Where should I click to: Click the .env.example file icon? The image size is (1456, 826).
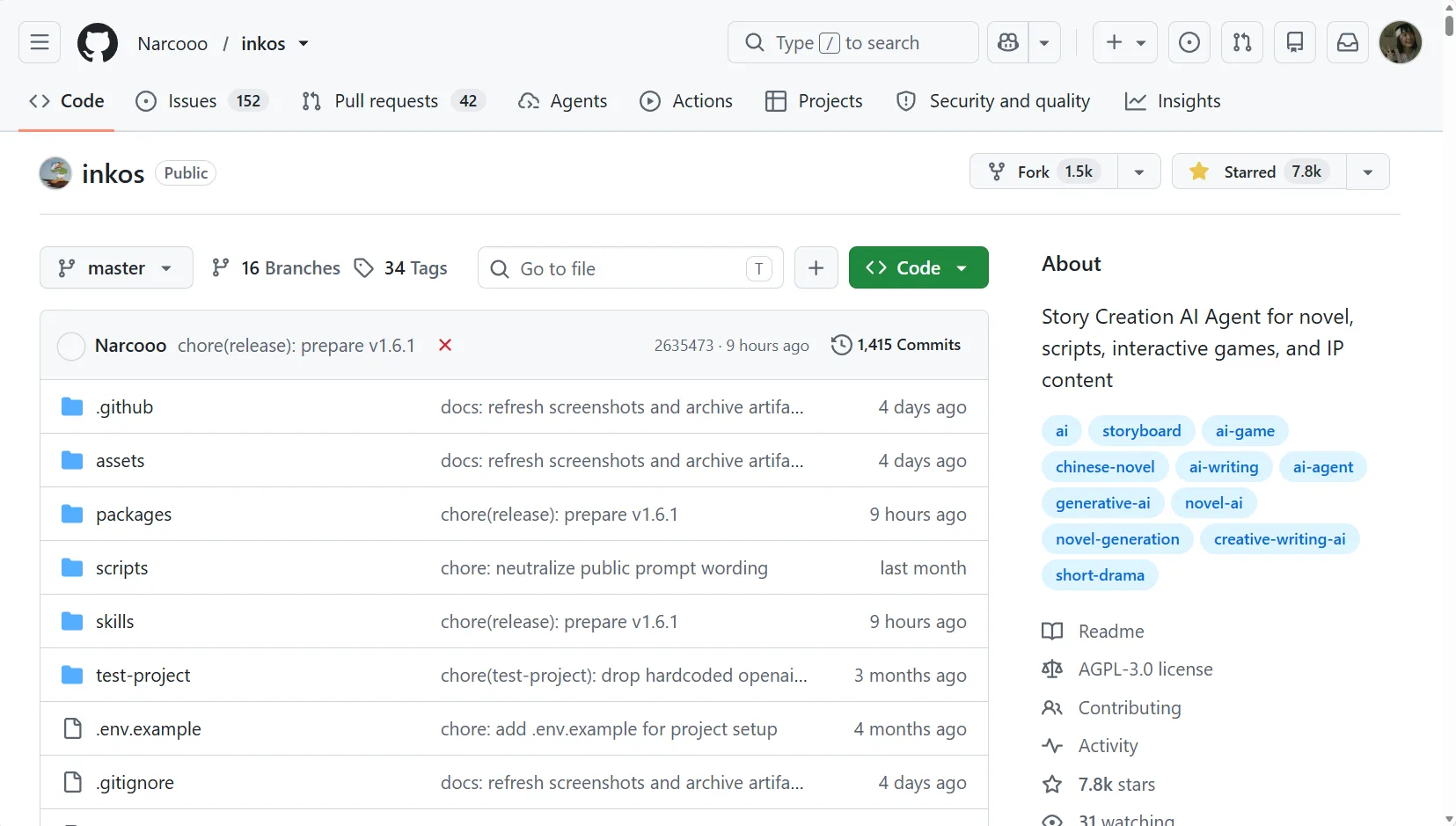(72, 728)
